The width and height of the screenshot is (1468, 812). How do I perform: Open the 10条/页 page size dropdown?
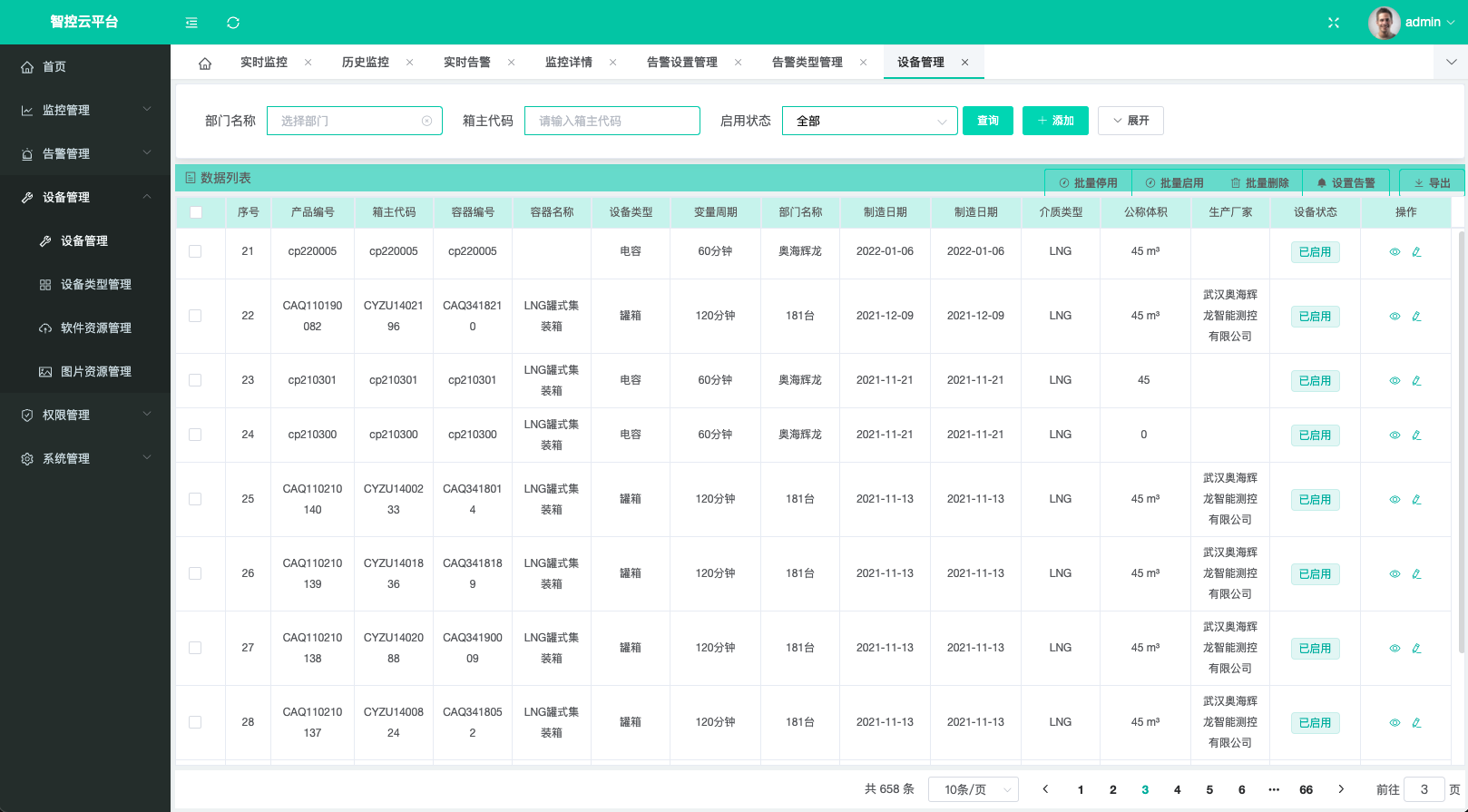(x=973, y=789)
